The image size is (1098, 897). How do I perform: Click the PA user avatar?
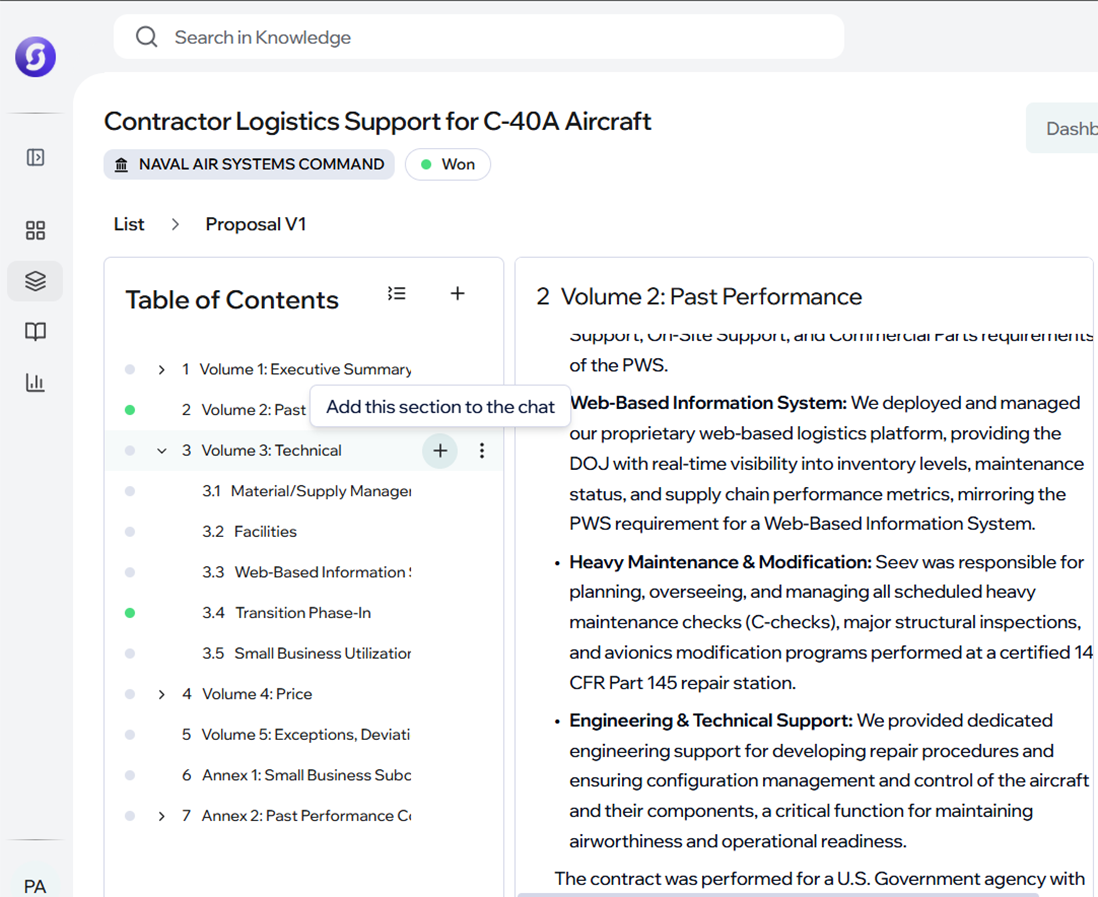click(35, 885)
